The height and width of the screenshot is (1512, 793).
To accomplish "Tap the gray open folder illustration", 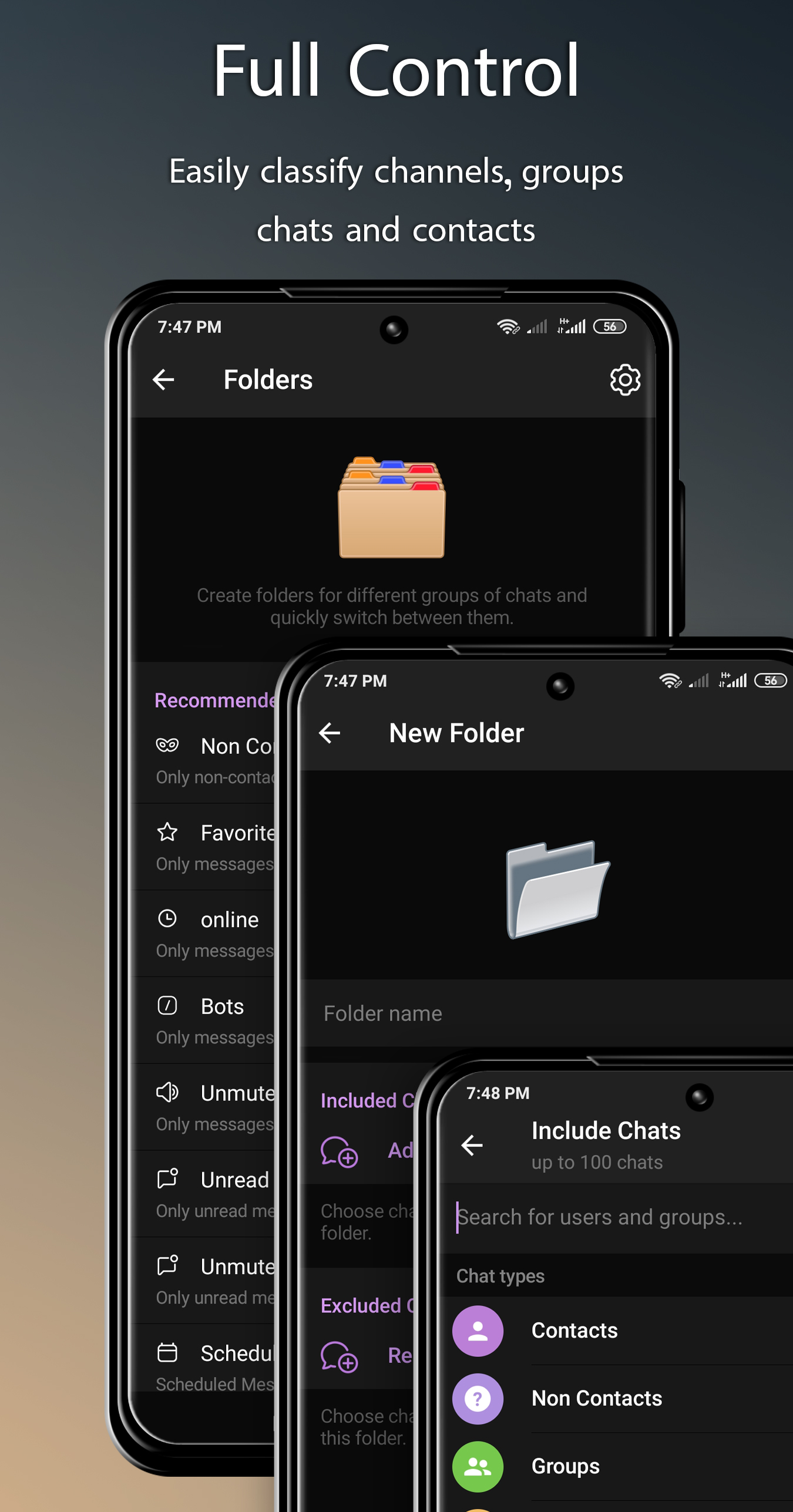I will coord(557,889).
